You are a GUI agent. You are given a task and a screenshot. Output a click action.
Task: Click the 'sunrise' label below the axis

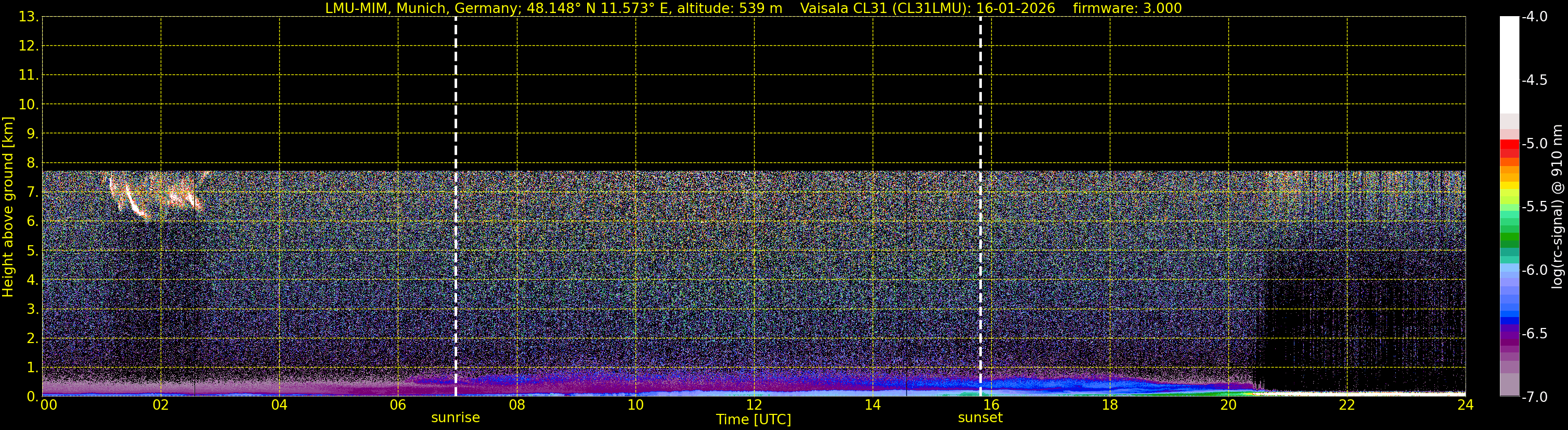[455, 418]
